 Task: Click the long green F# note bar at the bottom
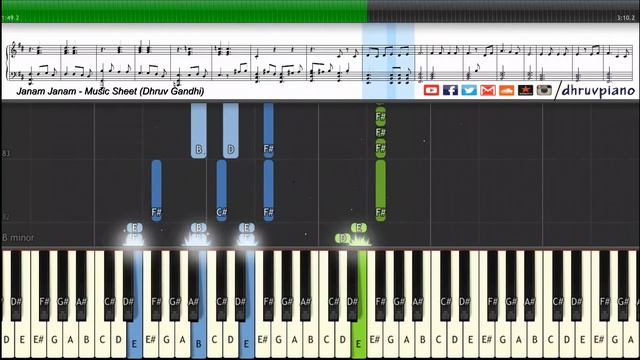380,190
